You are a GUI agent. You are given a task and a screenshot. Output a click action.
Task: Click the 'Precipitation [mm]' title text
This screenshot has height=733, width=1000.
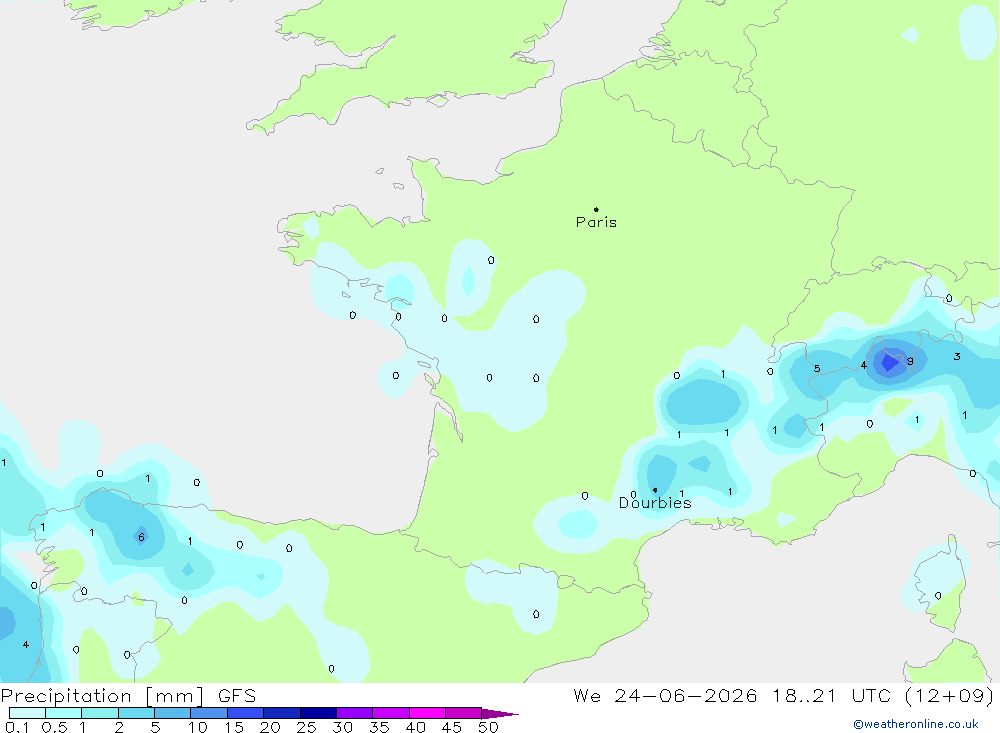[x=103, y=696]
